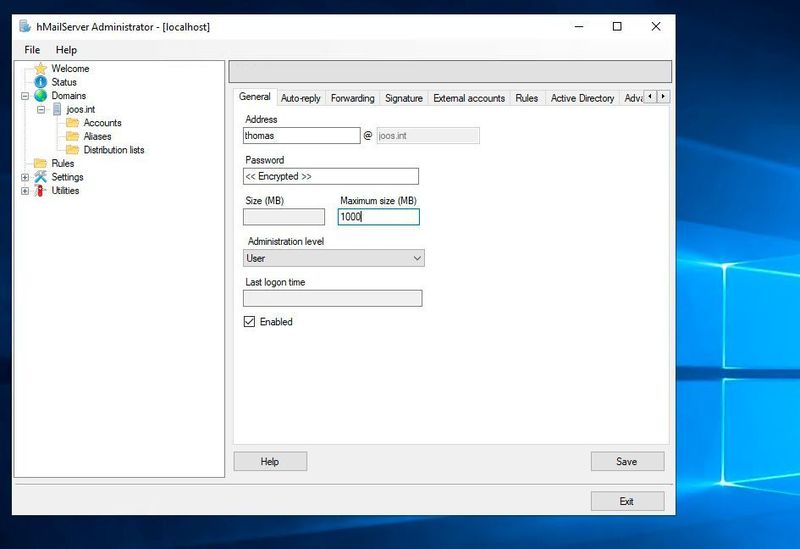The width and height of the screenshot is (800, 549).
Task: Click the Domains globe icon
Action: pos(41,96)
